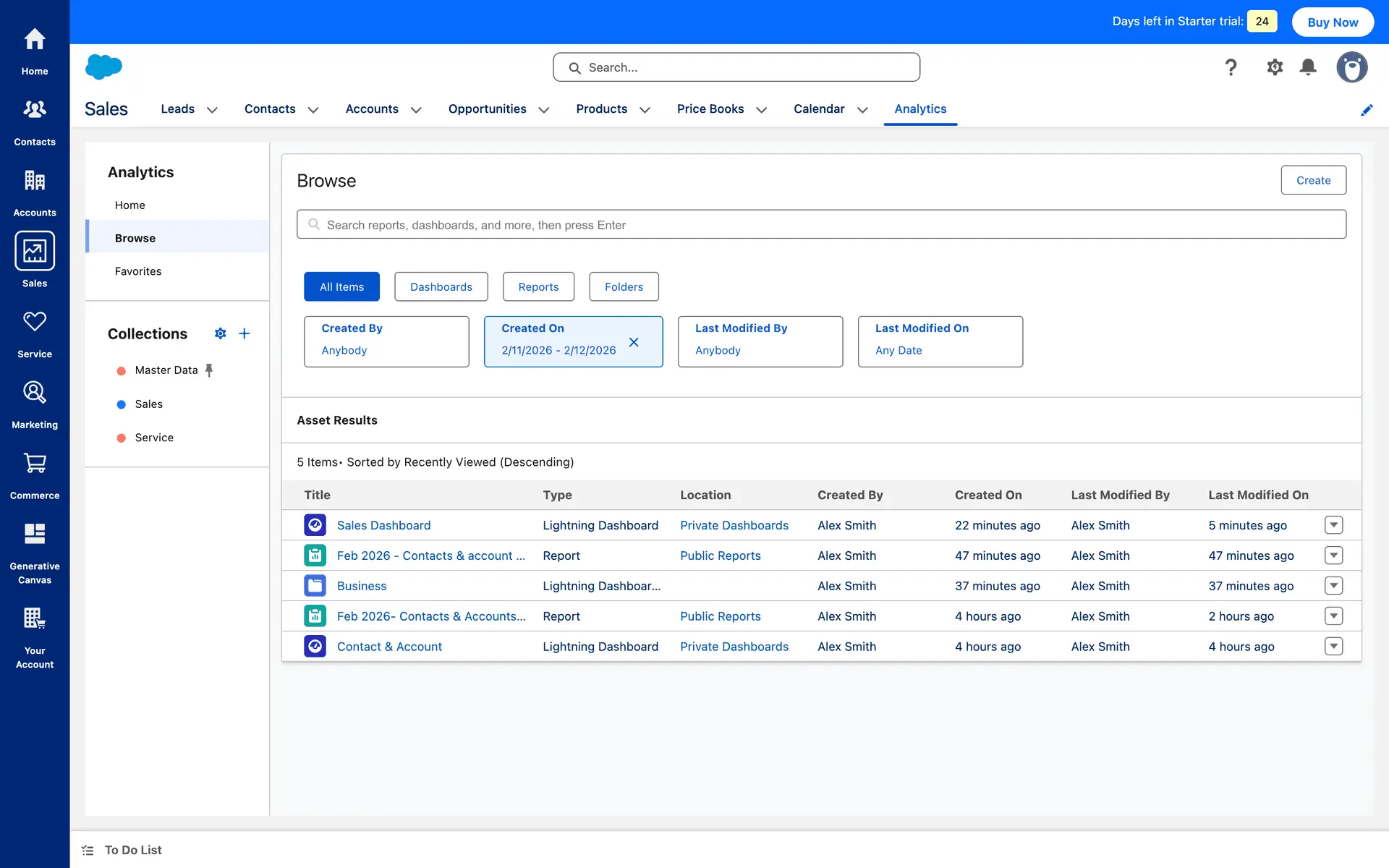Image resolution: width=1389 pixels, height=868 pixels.
Task: Select the Master Data collection's red dot
Action: click(122, 371)
